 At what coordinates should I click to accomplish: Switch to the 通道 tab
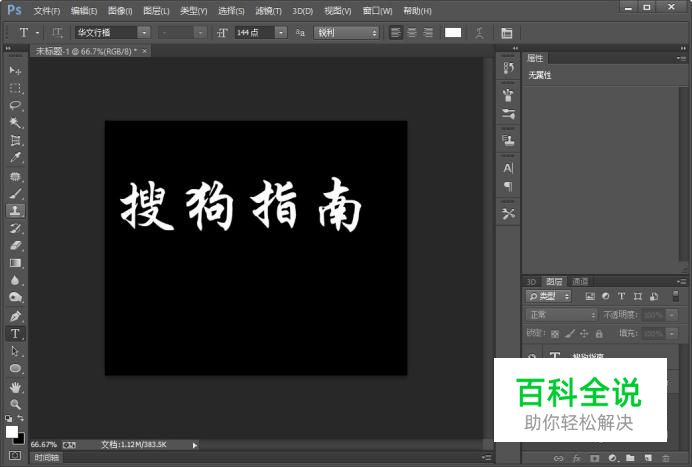pyautogui.click(x=580, y=282)
